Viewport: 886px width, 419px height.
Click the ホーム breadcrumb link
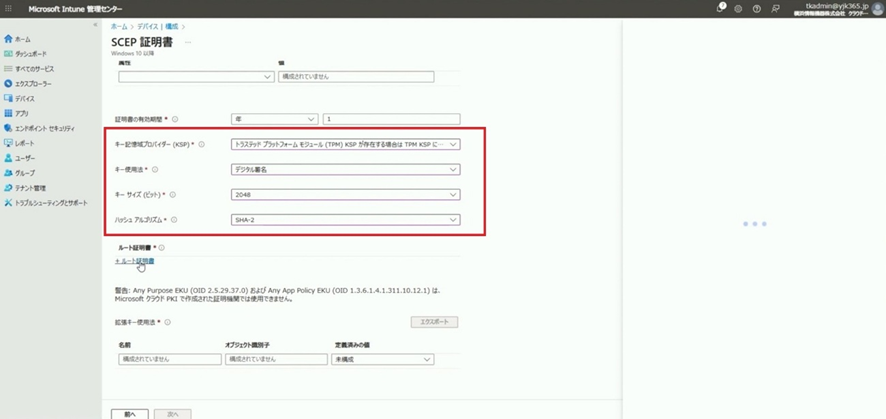(x=119, y=26)
